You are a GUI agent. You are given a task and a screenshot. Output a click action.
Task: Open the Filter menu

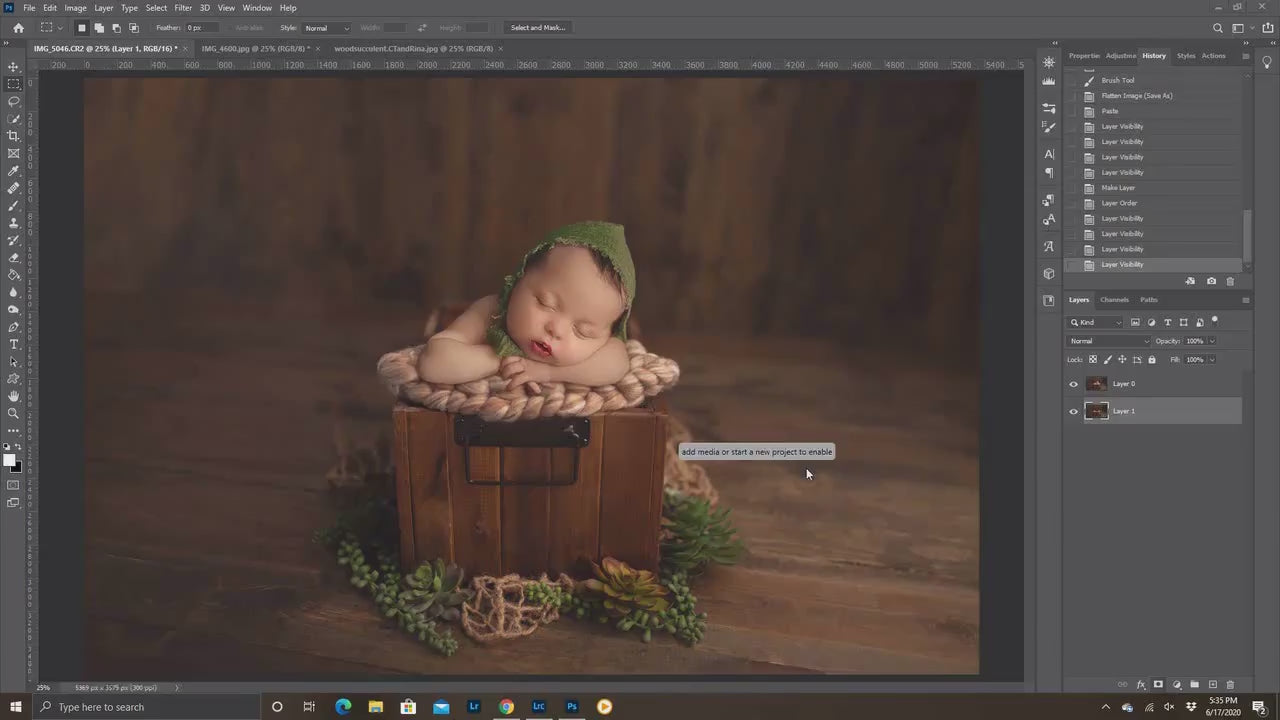[x=182, y=7]
